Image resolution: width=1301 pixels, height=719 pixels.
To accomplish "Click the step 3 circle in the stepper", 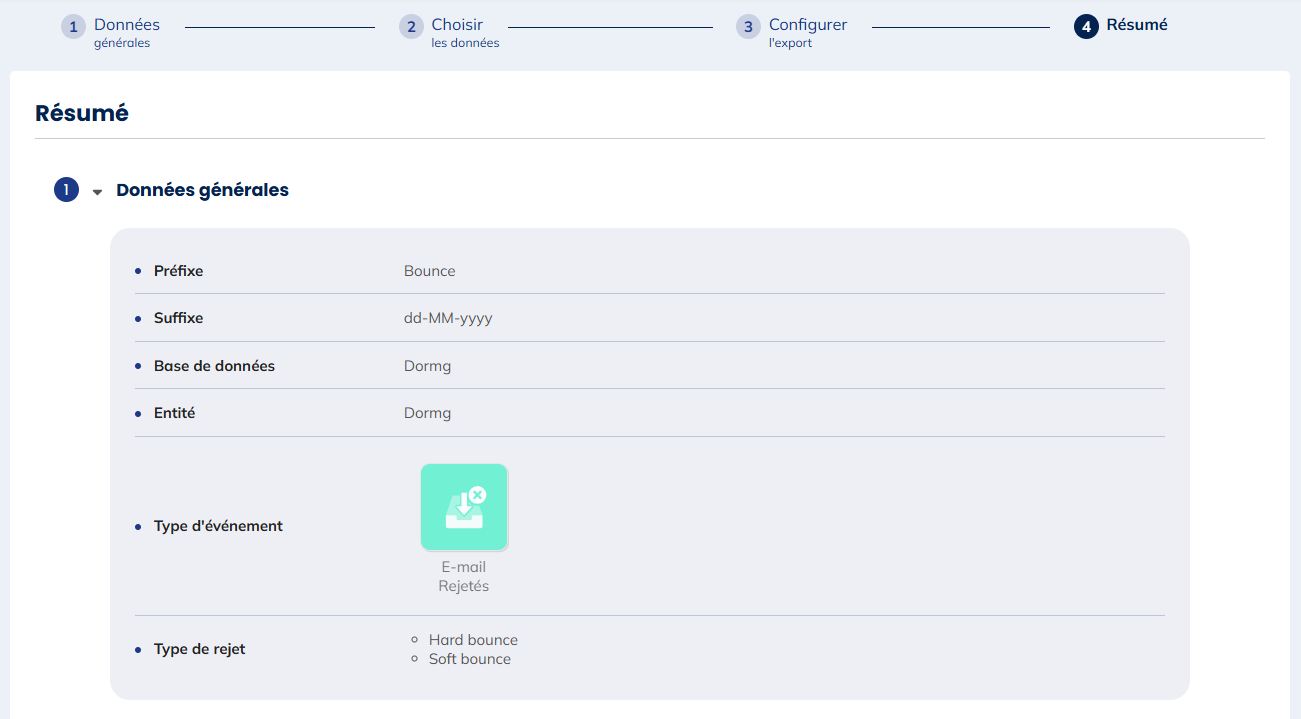I will pos(748,27).
